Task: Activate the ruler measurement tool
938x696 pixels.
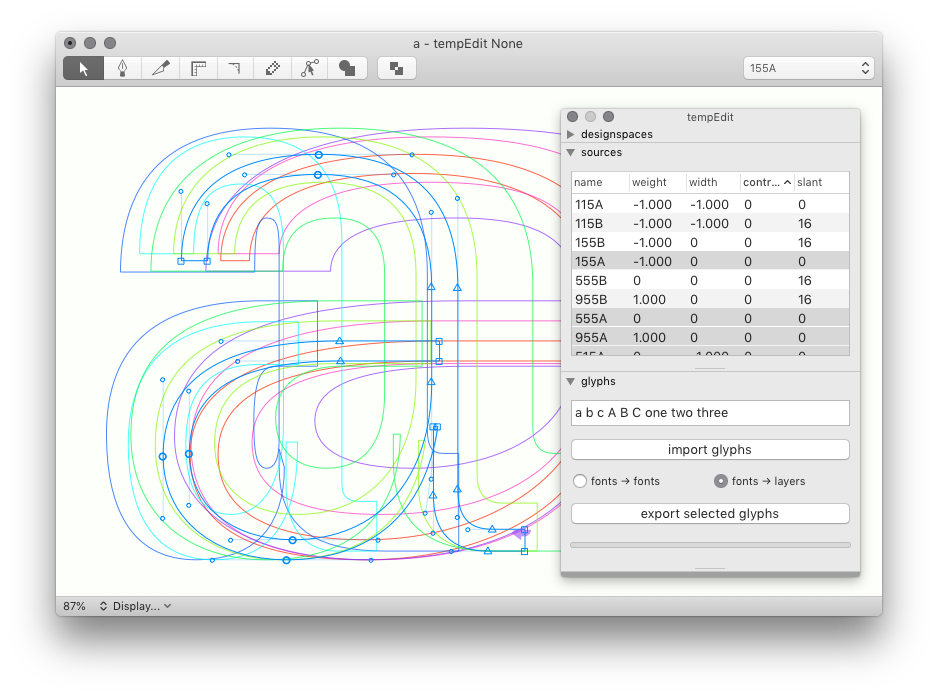Action: click(198, 68)
